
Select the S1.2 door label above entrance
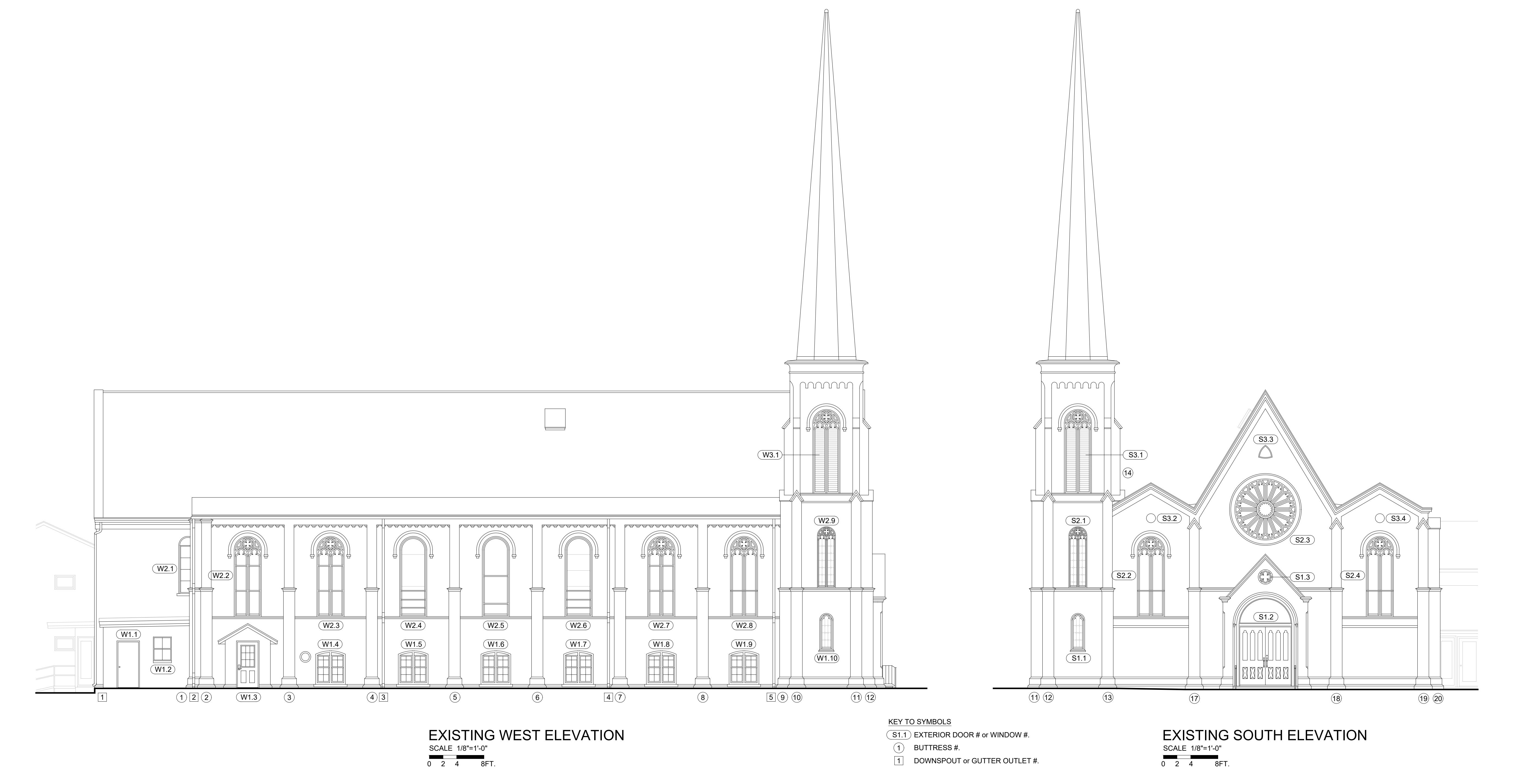click(x=1266, y=617)
